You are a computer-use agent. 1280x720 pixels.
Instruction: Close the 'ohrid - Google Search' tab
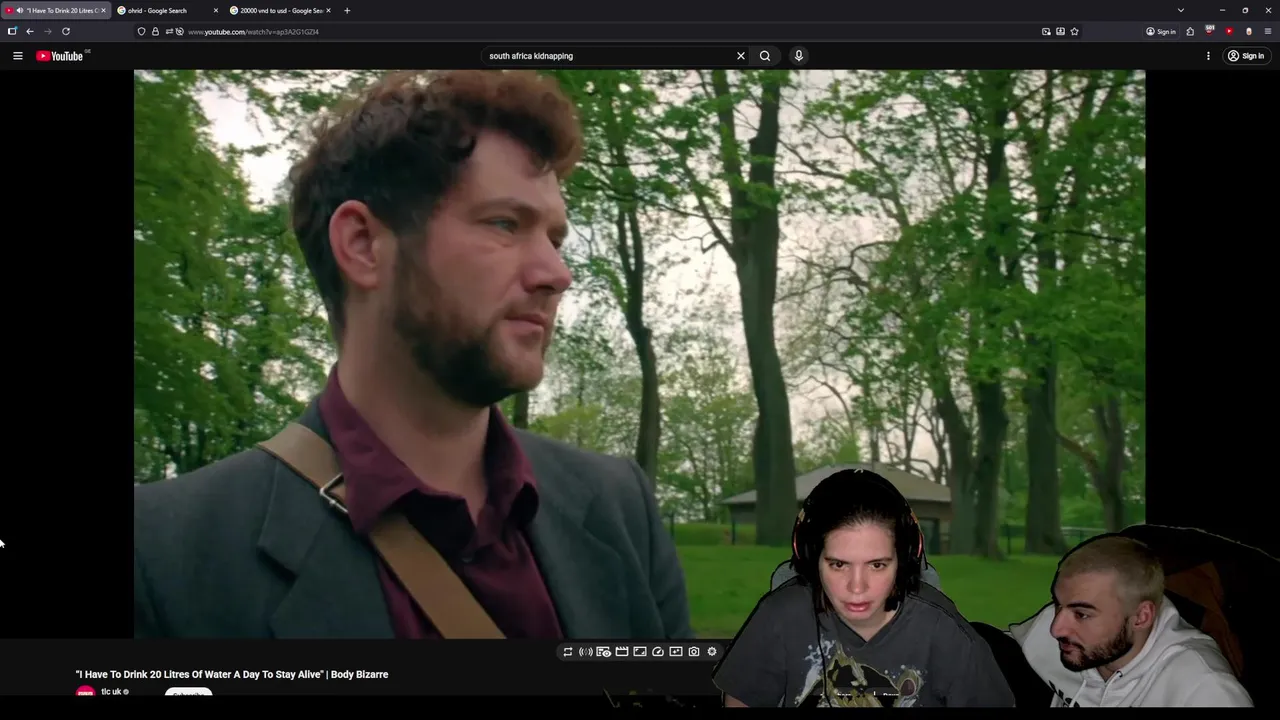(x=215, y=10)
